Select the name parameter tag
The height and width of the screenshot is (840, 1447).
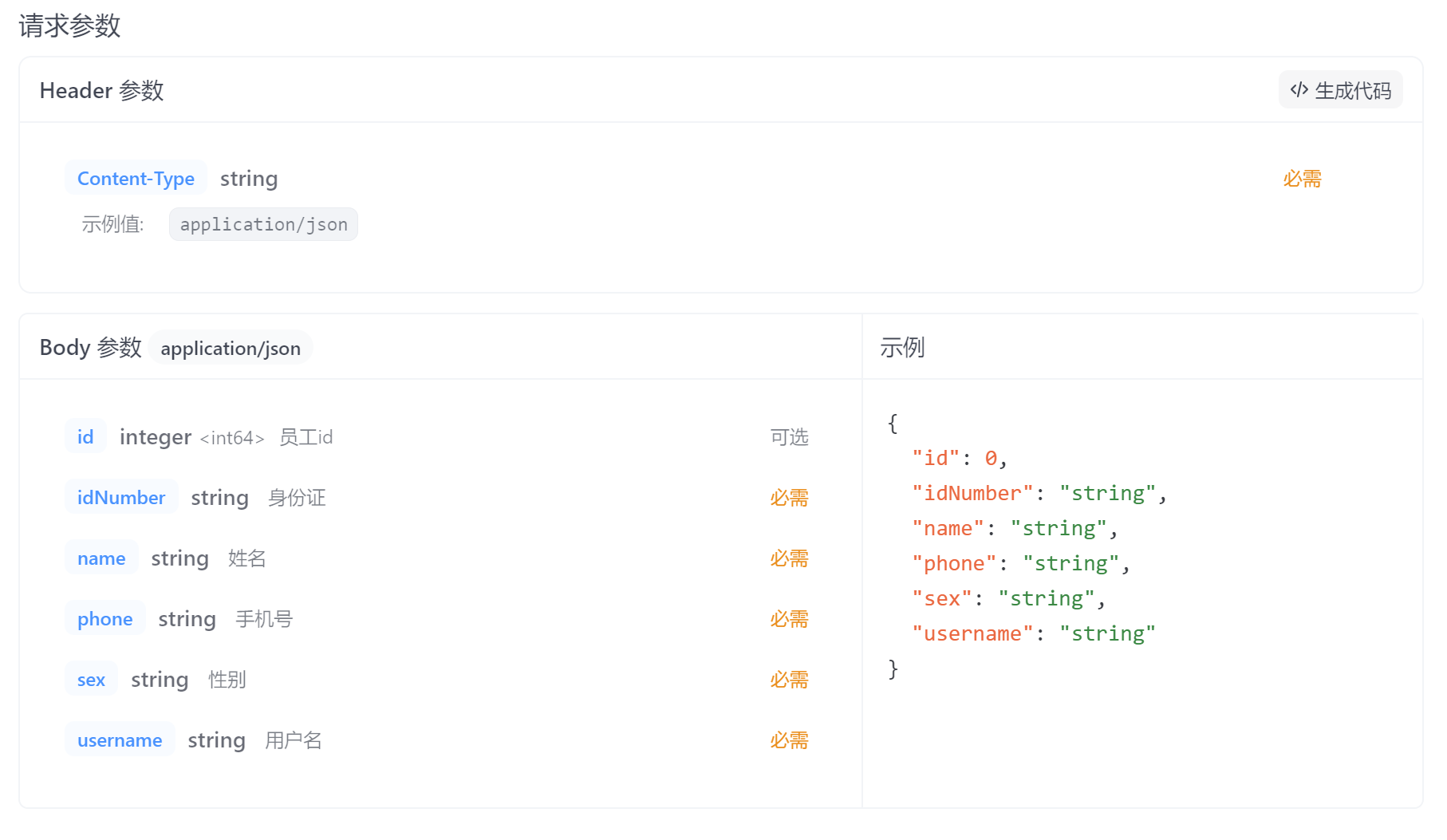(x=101, y=558)
